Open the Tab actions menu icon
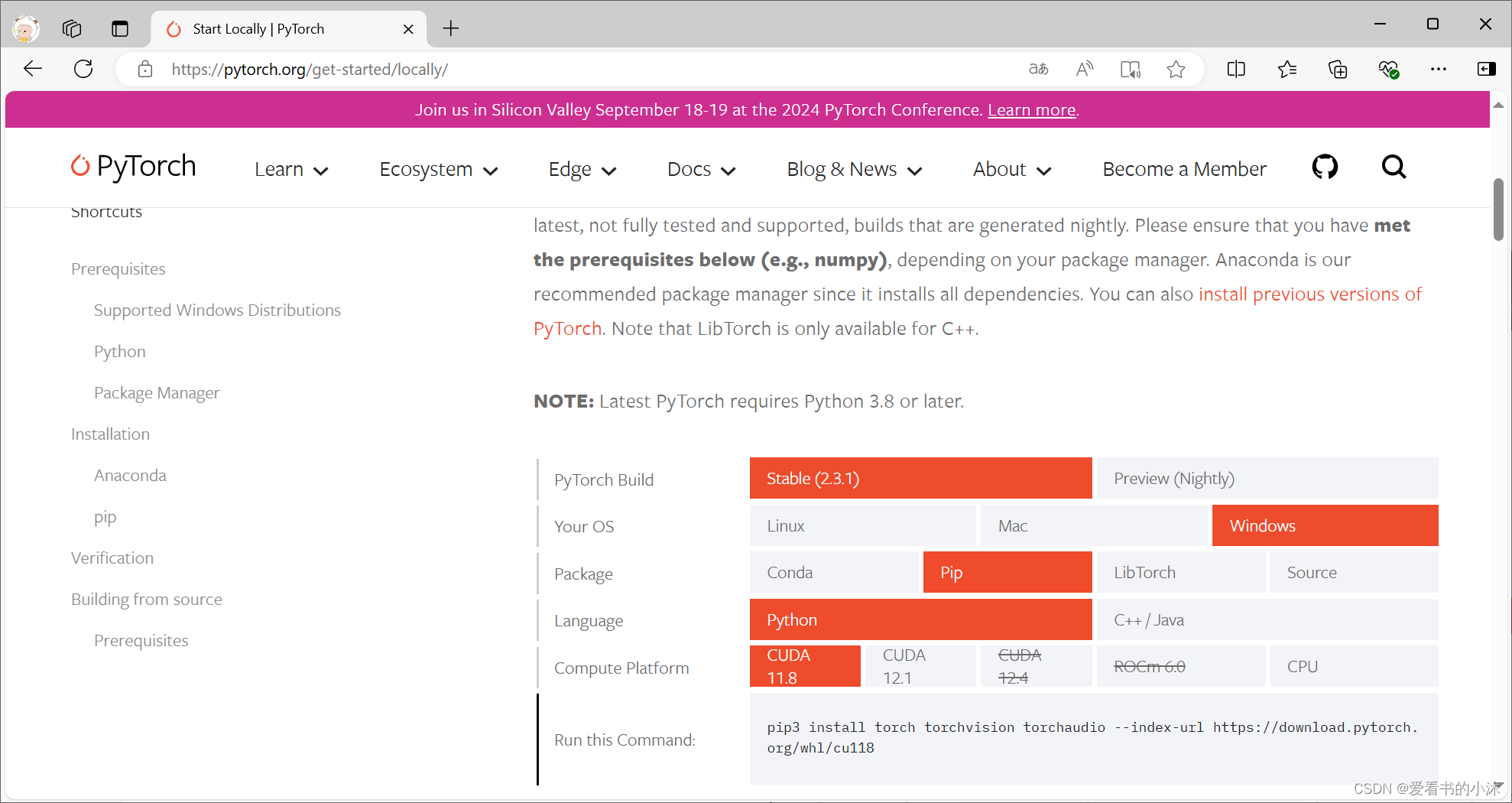1512x803 pixels. tap(120, 29)
